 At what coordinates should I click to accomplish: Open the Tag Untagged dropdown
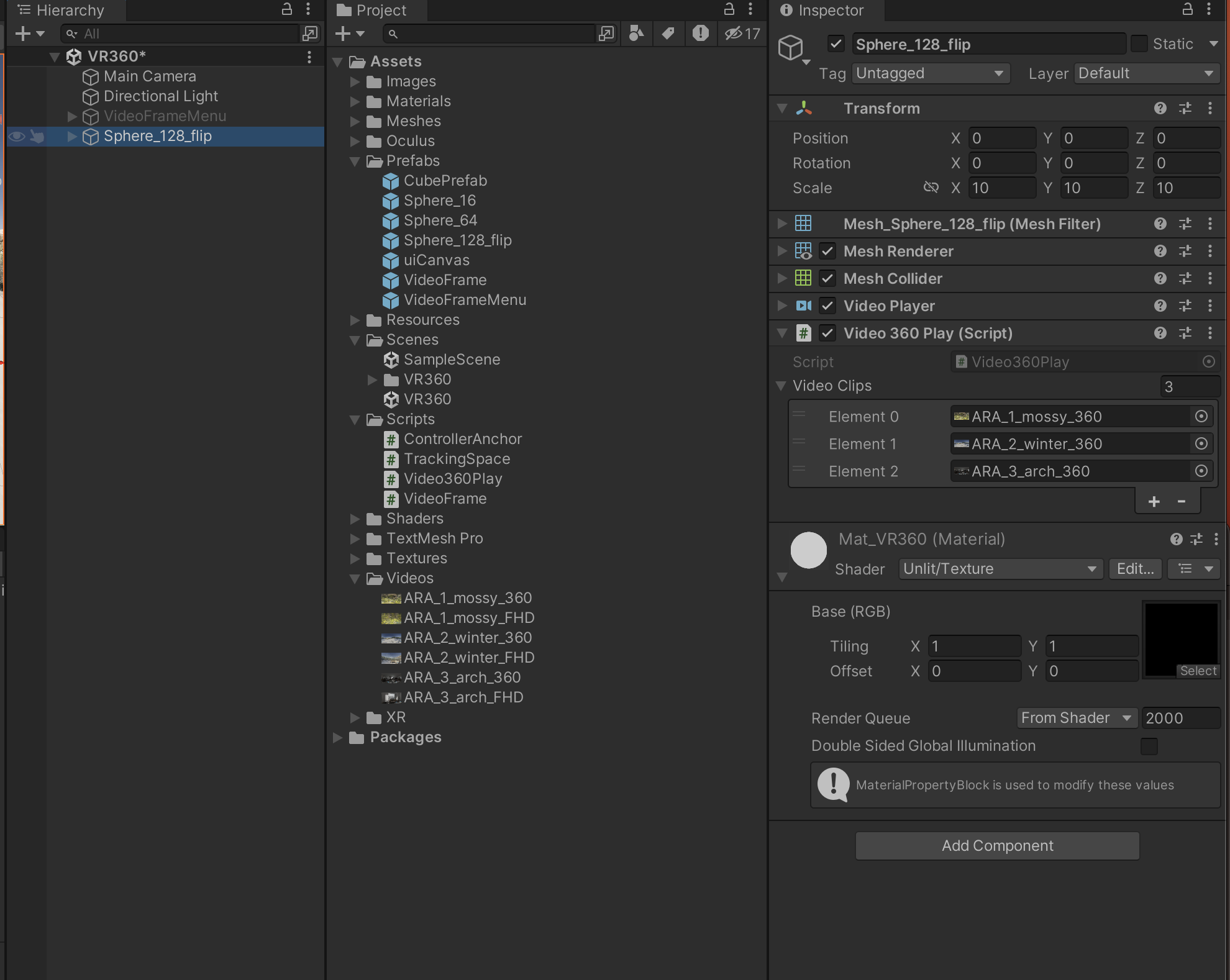(929, 73)
